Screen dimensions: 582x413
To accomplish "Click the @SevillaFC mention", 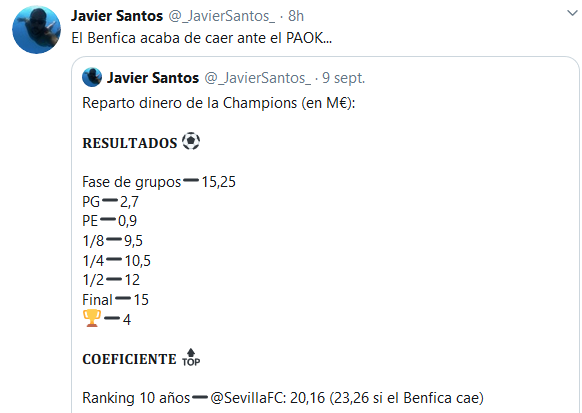I will pyautogui.click(x=247, y=398).
